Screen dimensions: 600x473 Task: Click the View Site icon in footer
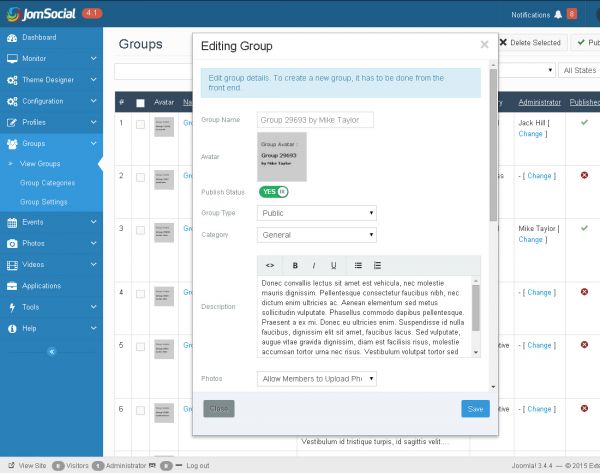click(11, 465)
